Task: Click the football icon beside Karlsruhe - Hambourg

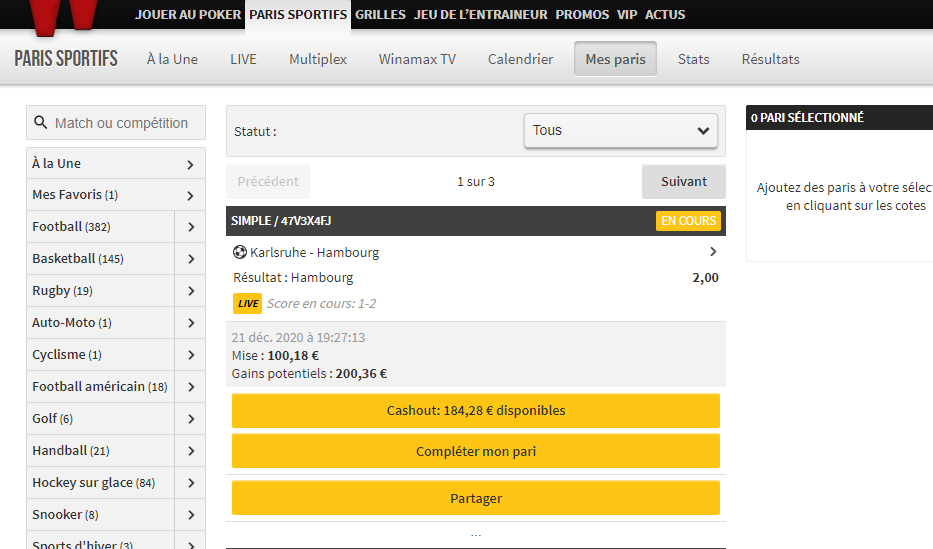Action: click(x=240, y=252)
